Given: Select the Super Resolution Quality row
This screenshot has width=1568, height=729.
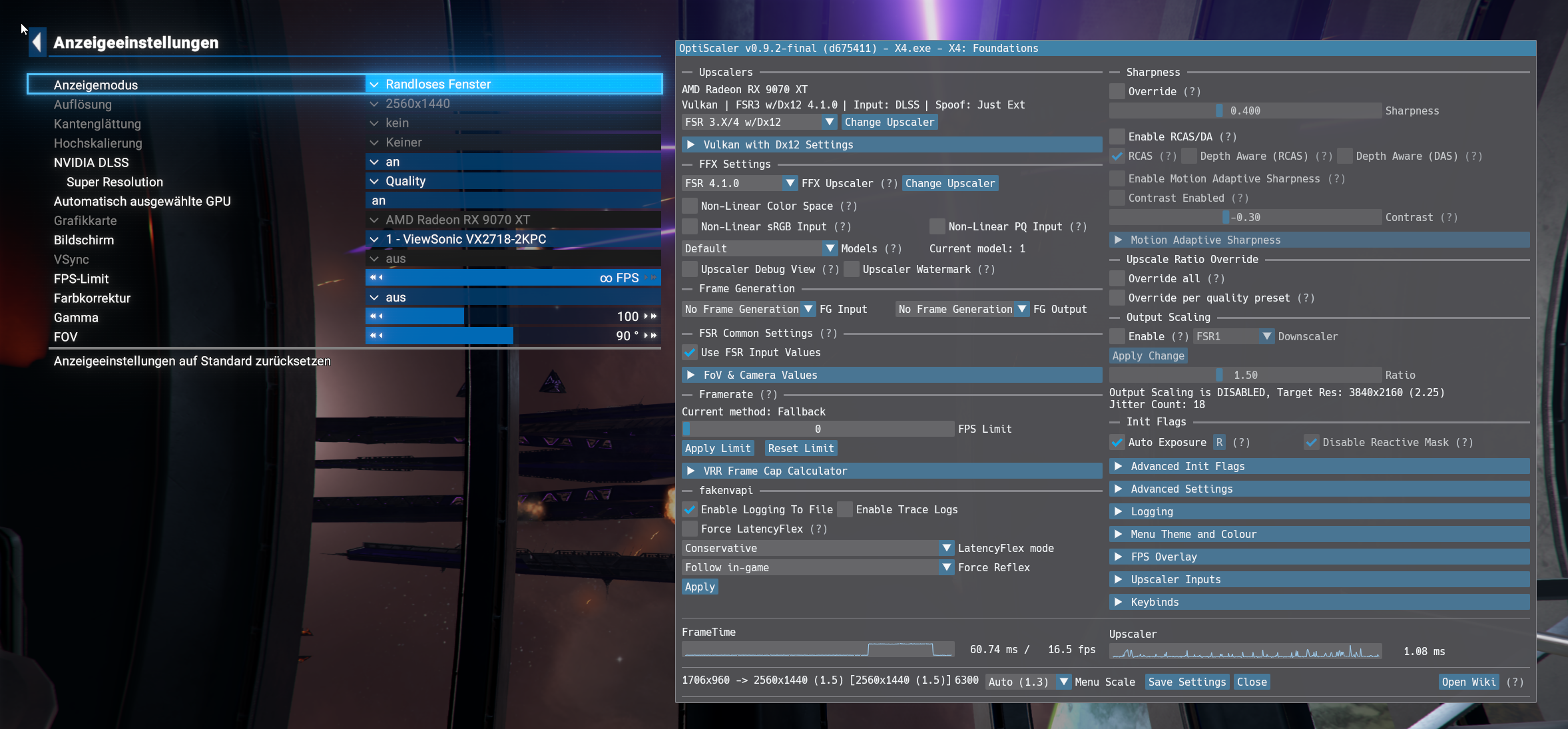Looking at the screenshot, I should click(357, 181).
